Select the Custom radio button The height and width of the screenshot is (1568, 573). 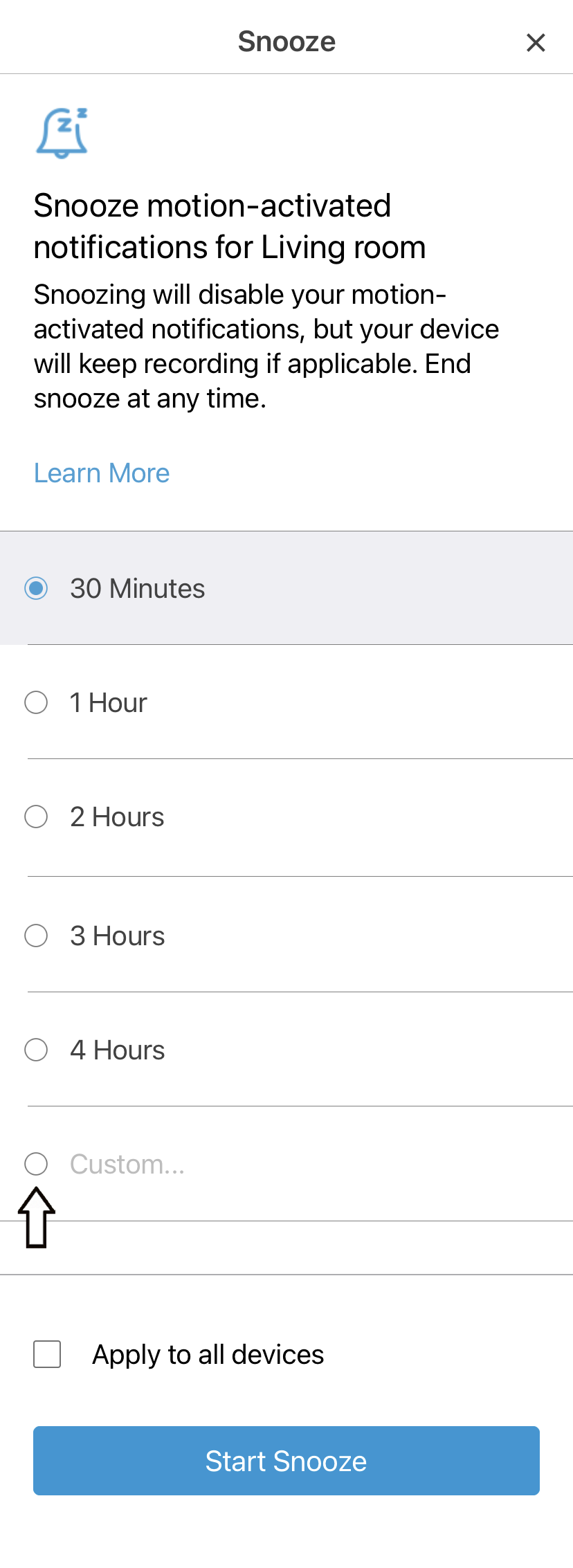tap(36, 1164)
